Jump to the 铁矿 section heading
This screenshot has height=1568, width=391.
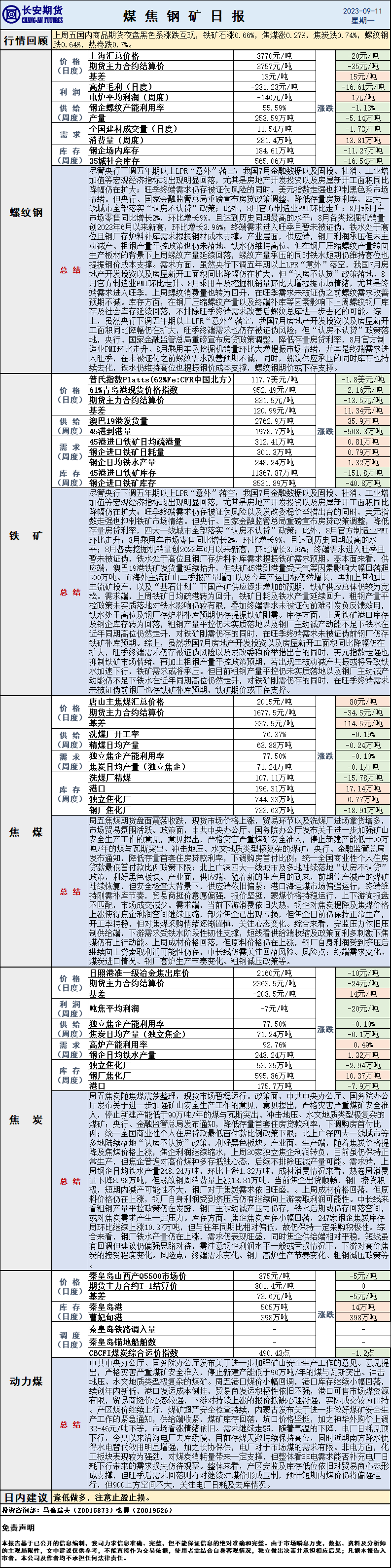click(x=26, y=535)
